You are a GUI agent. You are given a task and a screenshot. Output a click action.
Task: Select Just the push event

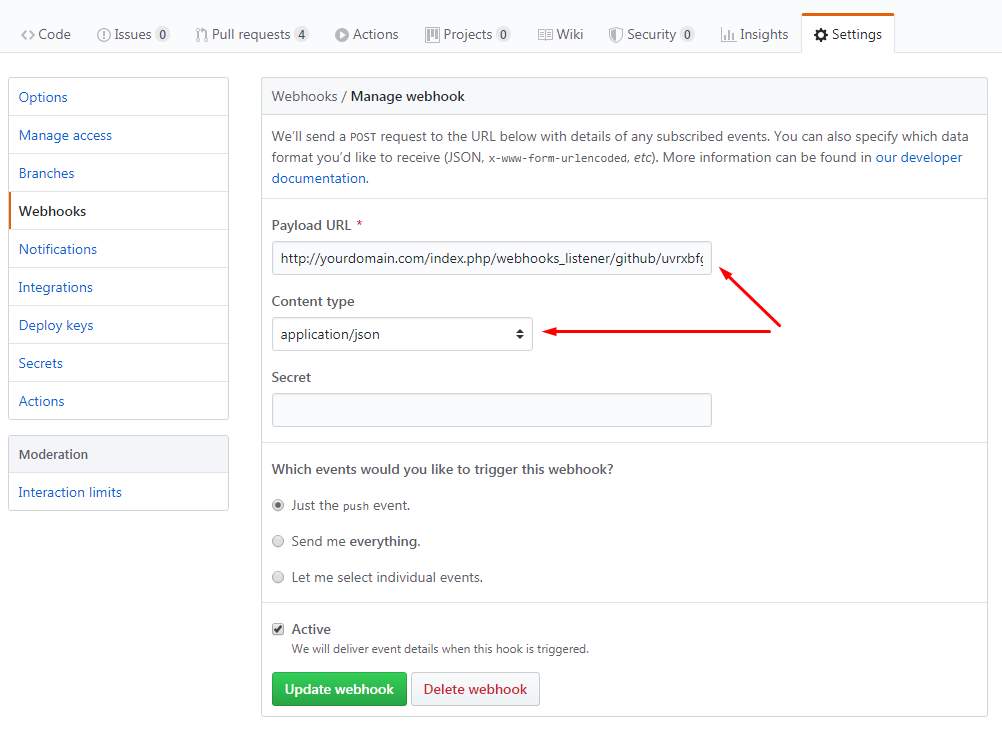(x=277, y=505)
